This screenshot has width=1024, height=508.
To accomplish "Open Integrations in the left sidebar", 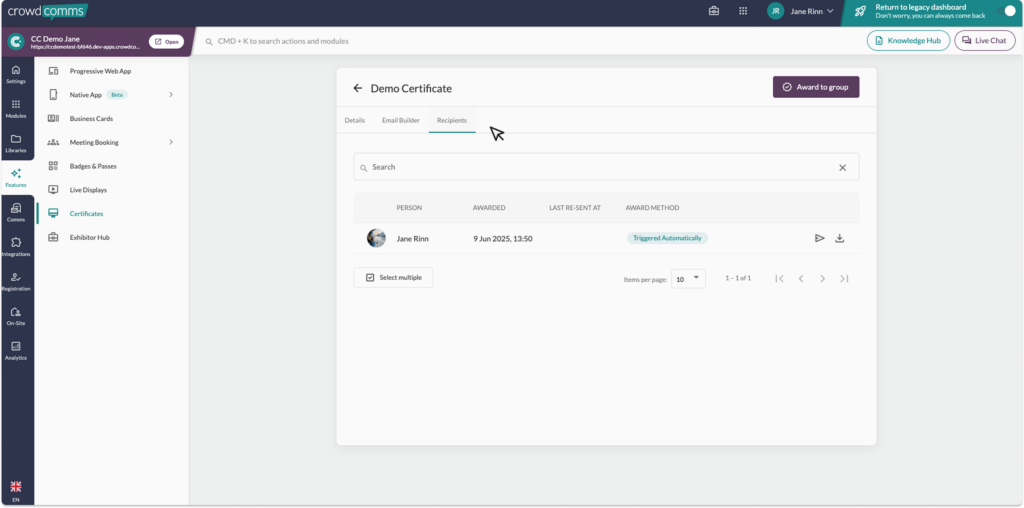I will [x=16, y=246].
